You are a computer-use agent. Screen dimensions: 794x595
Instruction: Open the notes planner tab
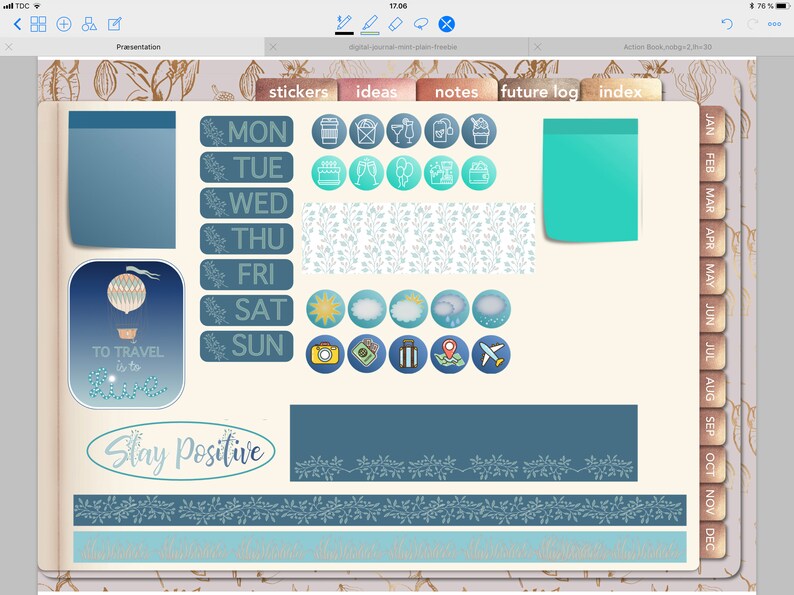pyautogui.click(x=456, y=90)
